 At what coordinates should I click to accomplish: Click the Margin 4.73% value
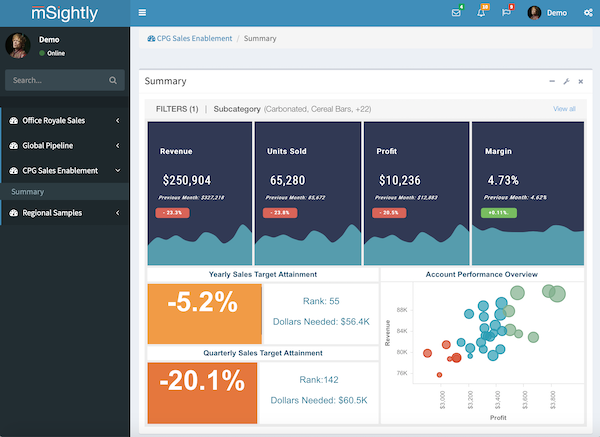(x=503, y=180)
